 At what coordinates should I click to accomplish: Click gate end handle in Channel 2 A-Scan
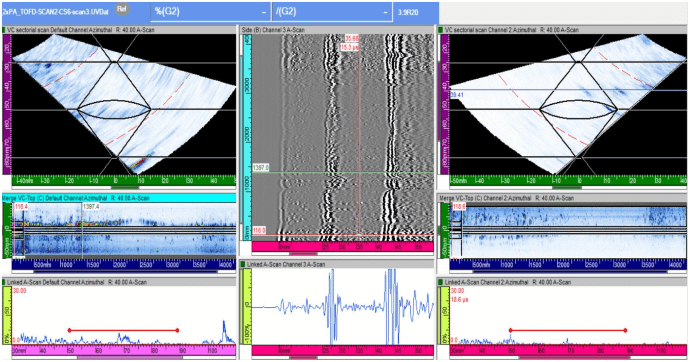pyautogui.click(x=625, y=330)
